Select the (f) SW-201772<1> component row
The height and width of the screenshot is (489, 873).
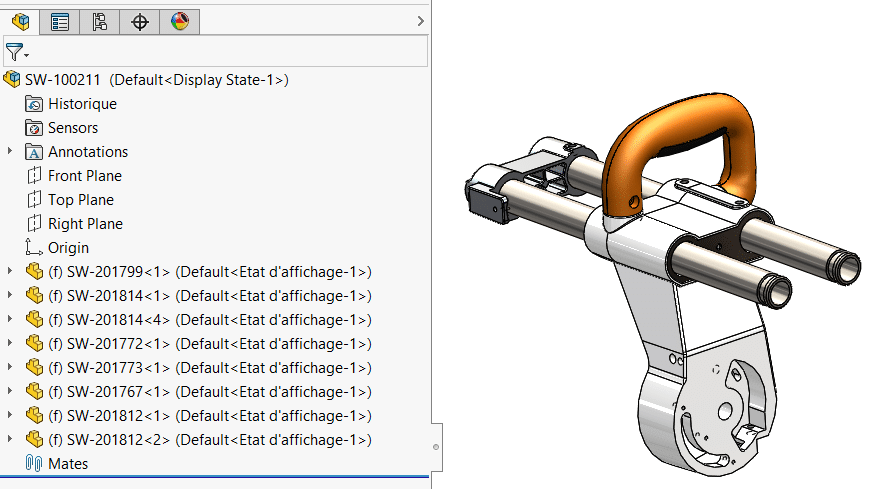[x=210, y=343]
